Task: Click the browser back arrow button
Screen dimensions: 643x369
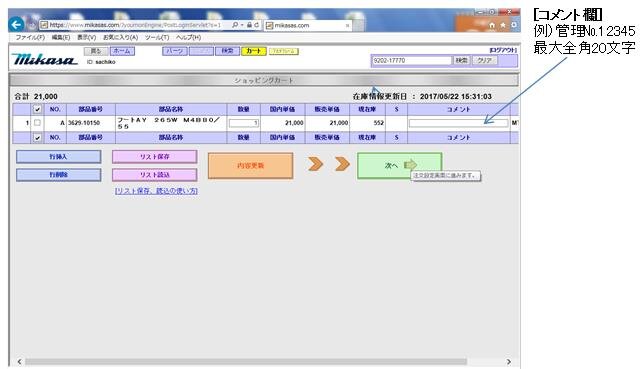Action: (16, 25)
